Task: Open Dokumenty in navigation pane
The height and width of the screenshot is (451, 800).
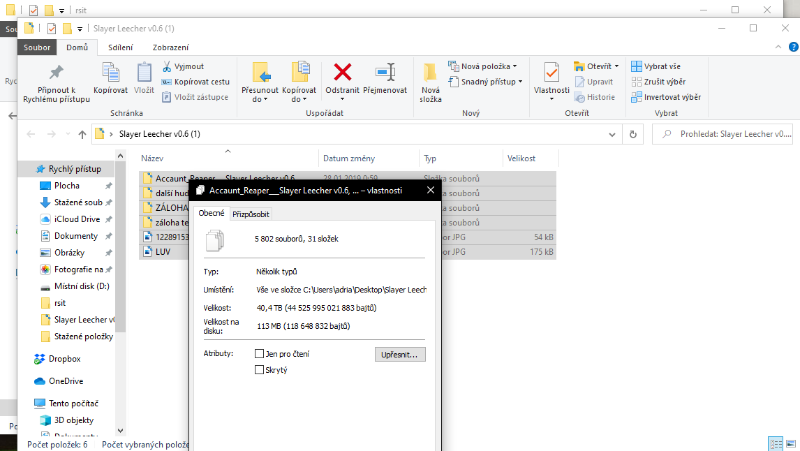Action: click(70, 236)
